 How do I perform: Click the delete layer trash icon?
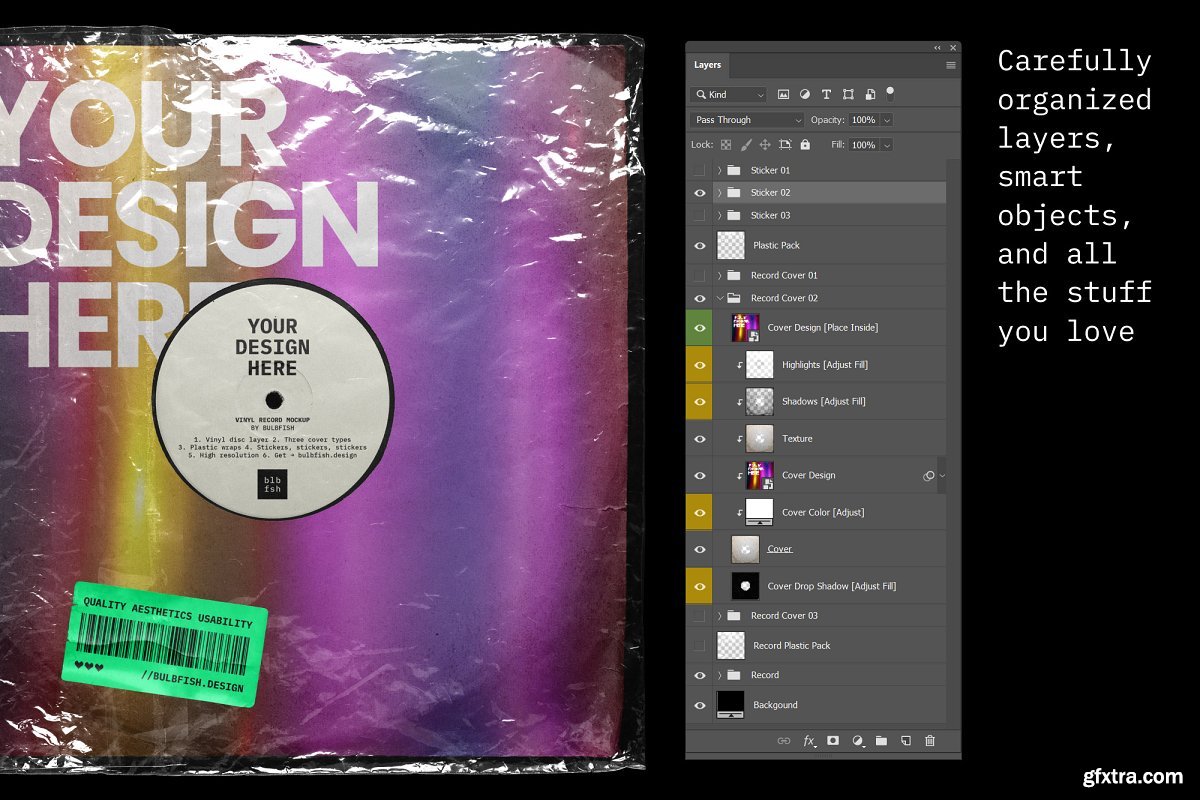[930, 741]
